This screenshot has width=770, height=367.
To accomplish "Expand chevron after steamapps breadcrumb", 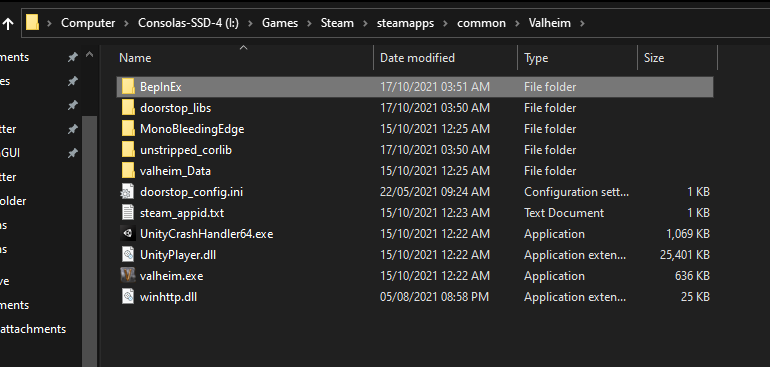I will 445,23.
